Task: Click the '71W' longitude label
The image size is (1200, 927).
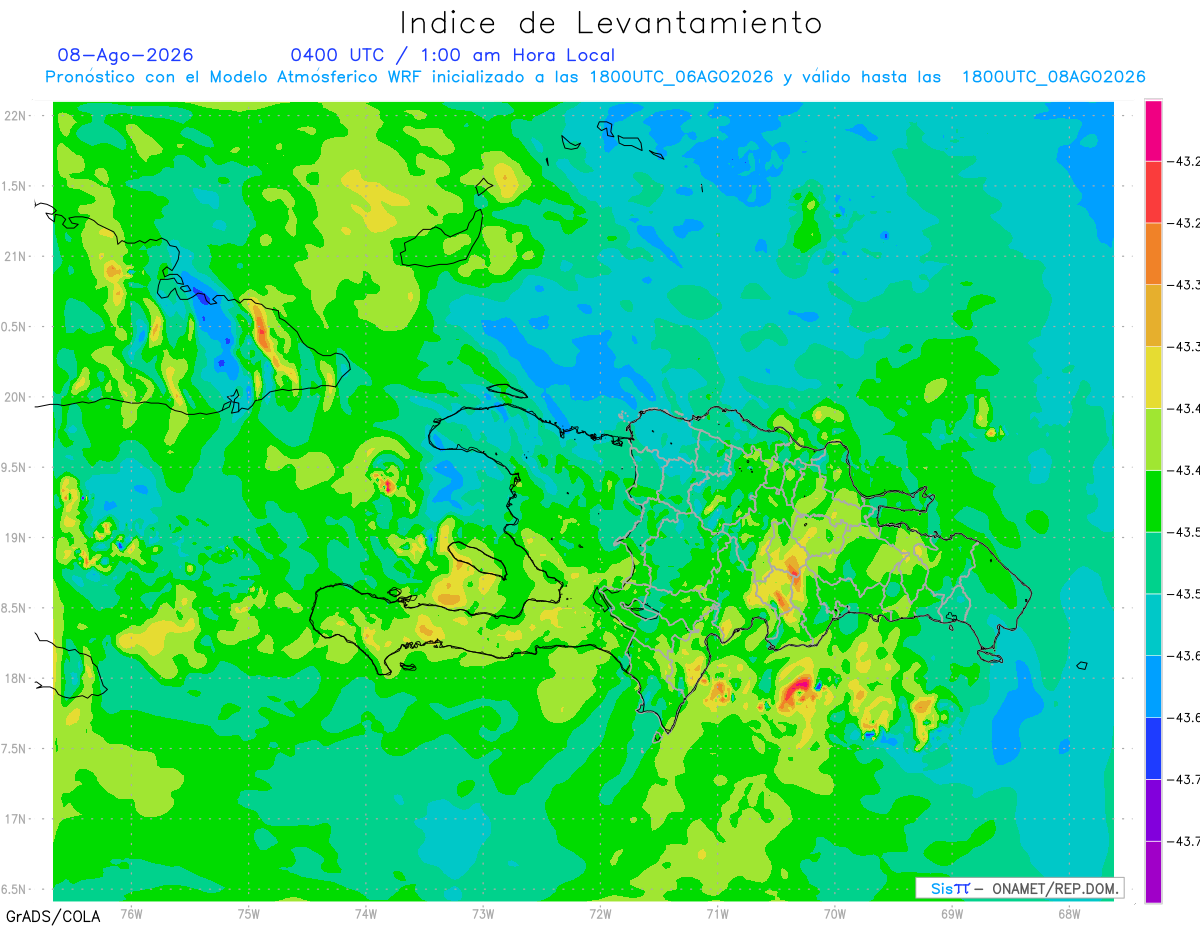Action: 717,913
